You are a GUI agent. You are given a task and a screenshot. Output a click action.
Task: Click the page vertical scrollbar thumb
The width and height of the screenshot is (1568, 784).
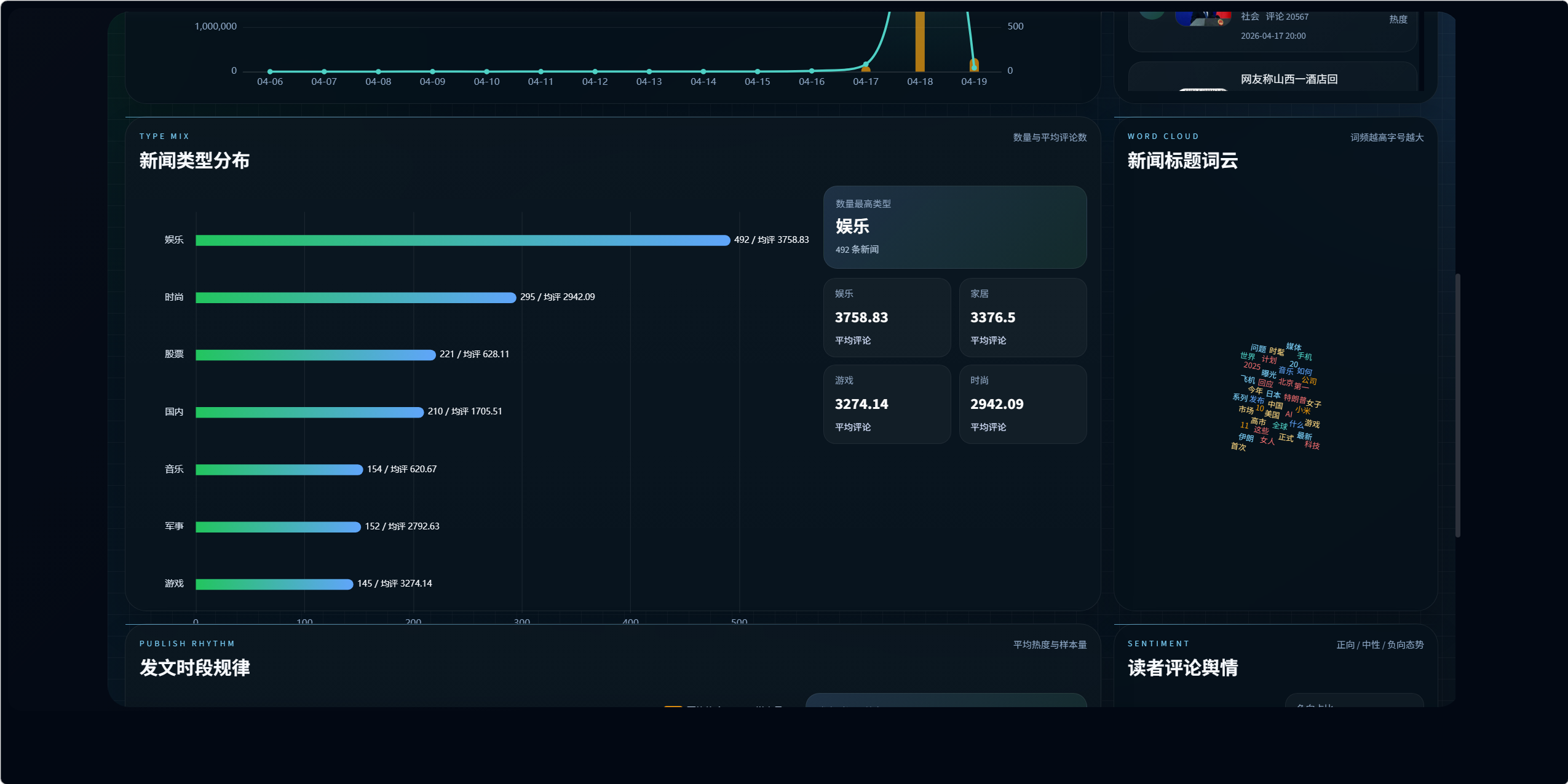1457,406
